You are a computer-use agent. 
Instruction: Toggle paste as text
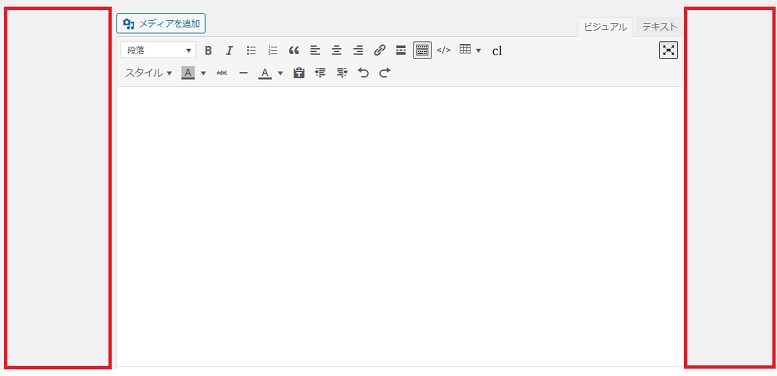click(x=298, y=73)
